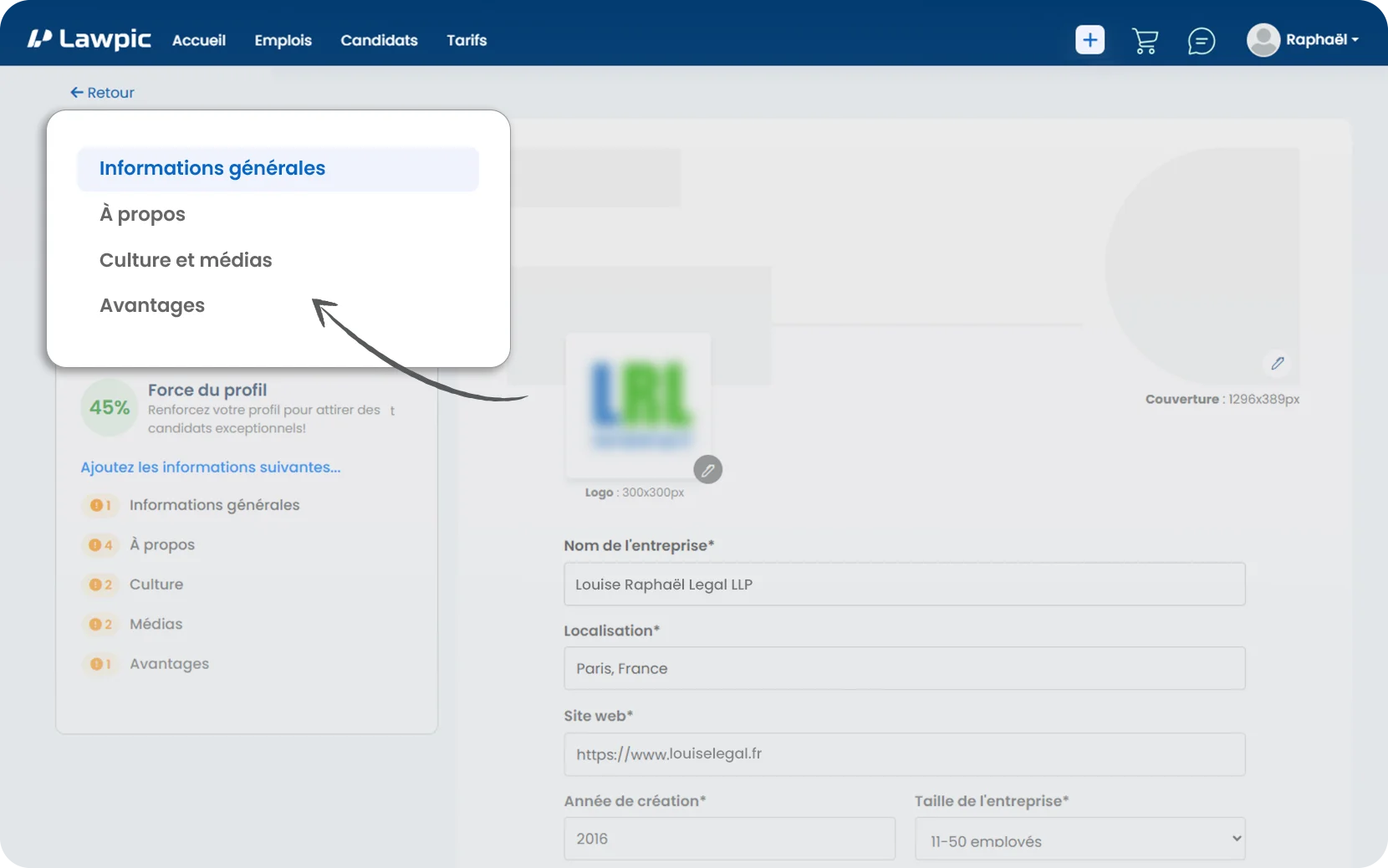Screen dimensions: 1388x868
Task: Click warning badge next to Informations générales
Action: (x=100, y=505)
